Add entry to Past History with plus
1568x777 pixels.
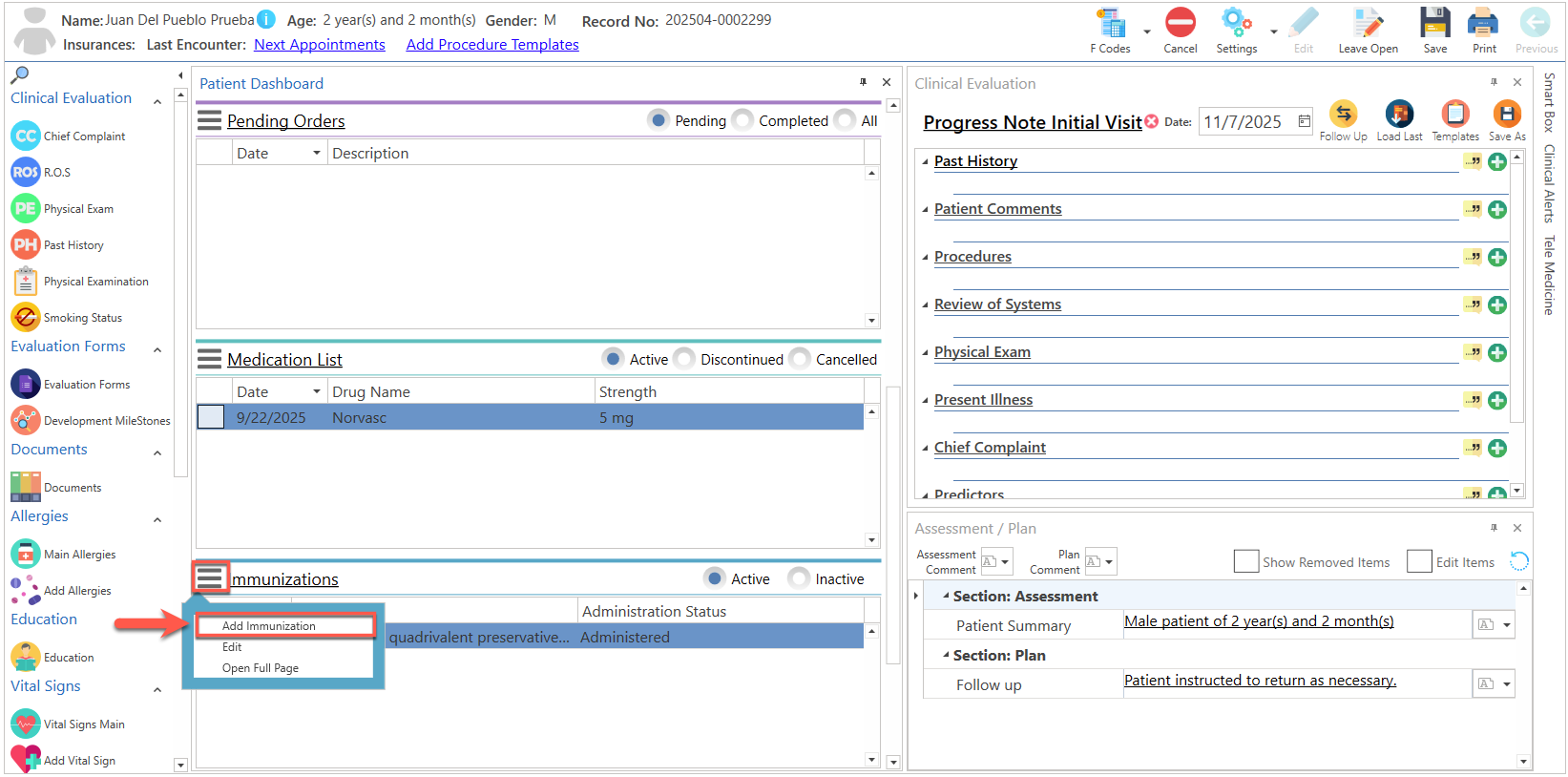[x=1497, y=161]
